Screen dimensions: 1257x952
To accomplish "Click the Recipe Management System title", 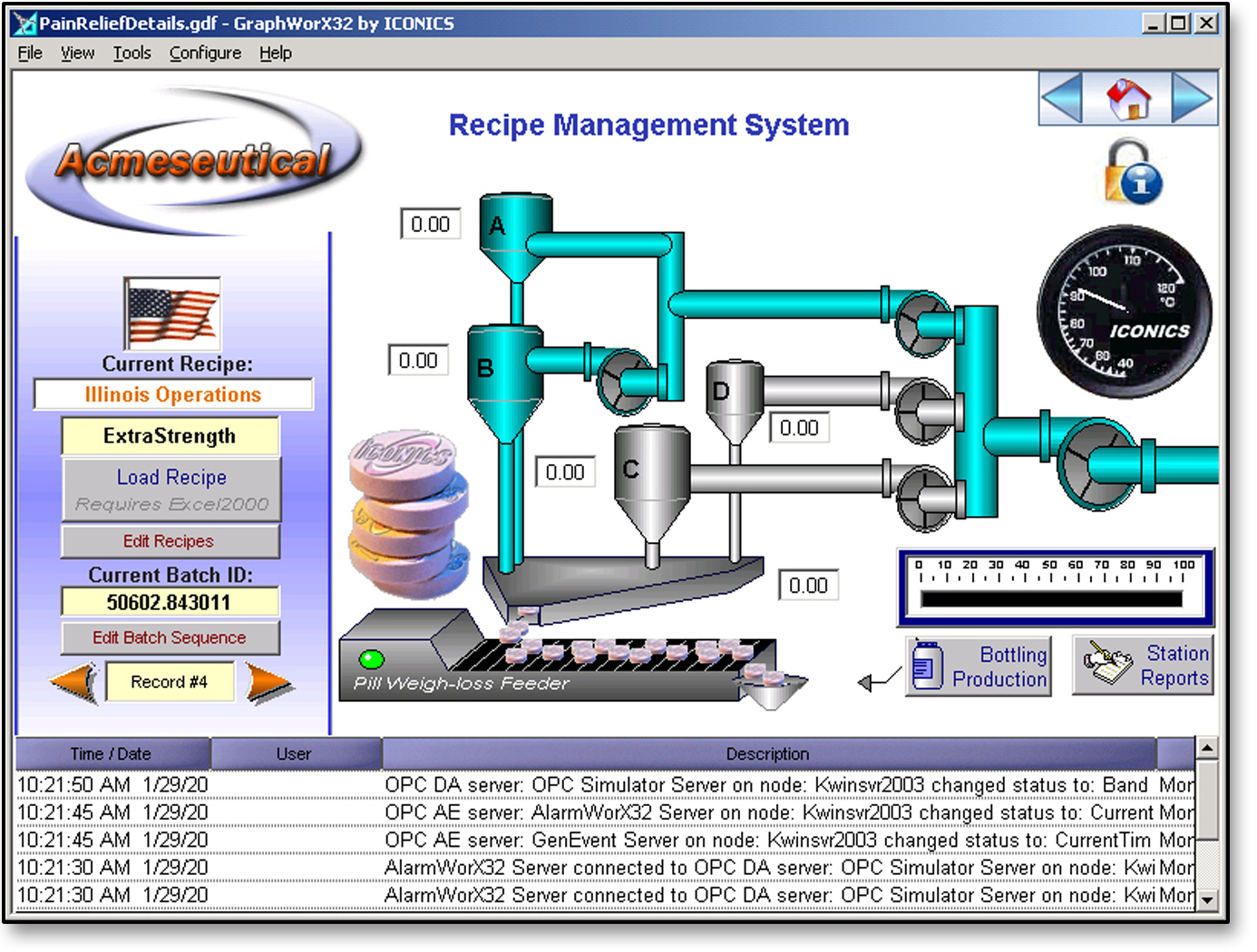I will [x=649, y=124].
